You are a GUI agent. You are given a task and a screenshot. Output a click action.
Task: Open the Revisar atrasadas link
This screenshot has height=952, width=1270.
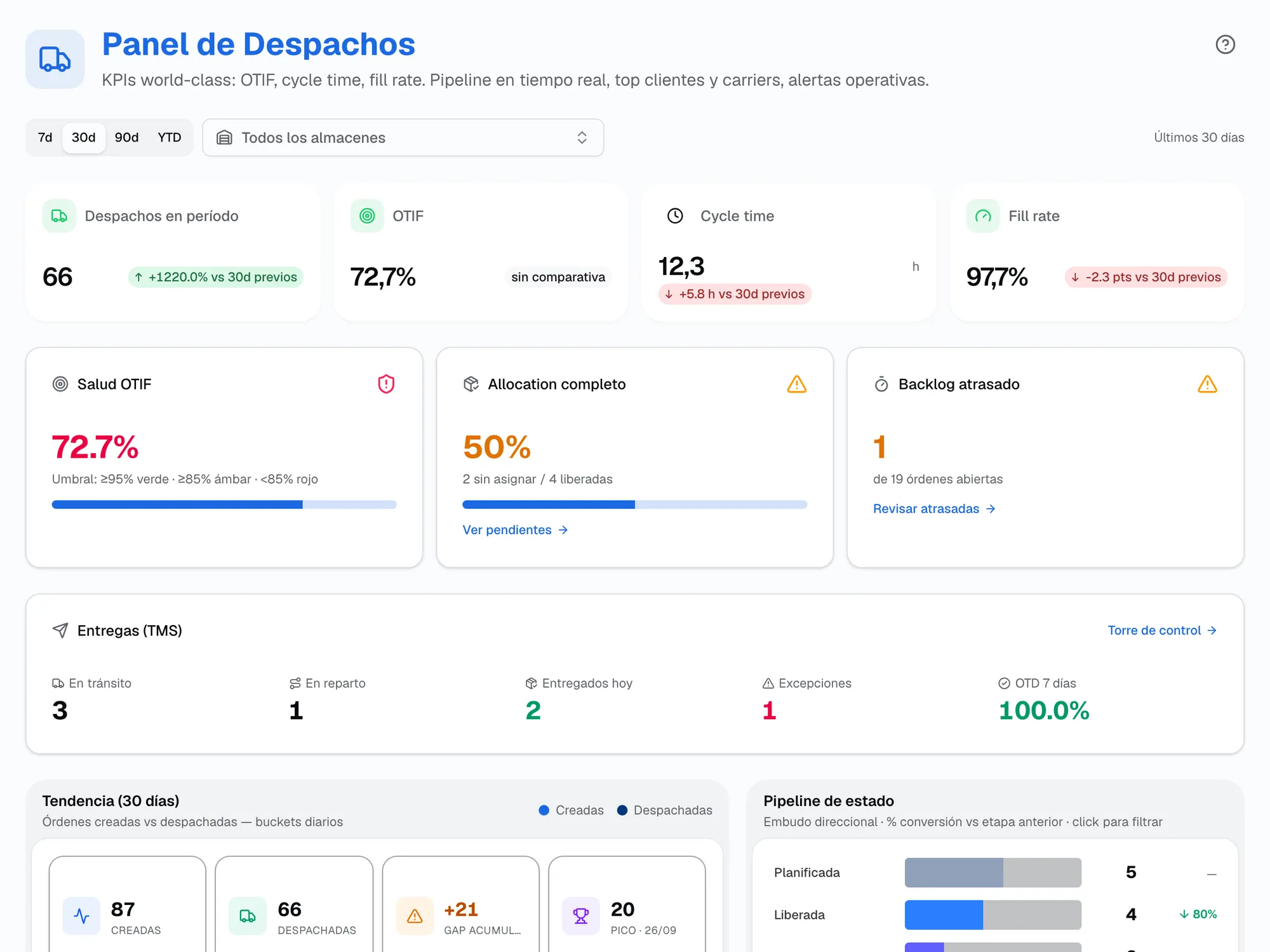coord(934,509)
